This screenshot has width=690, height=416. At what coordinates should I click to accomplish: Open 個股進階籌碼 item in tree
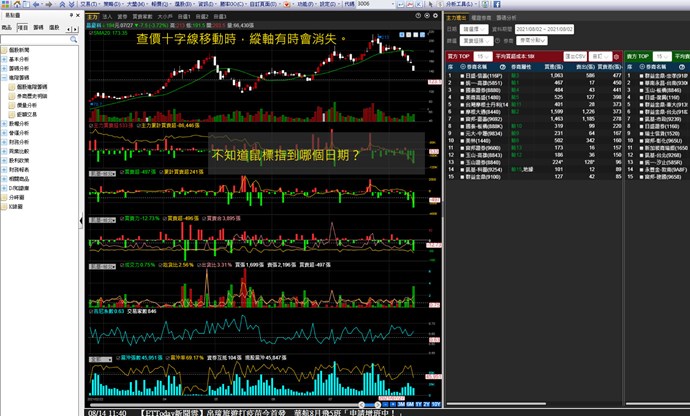[29, 87]
